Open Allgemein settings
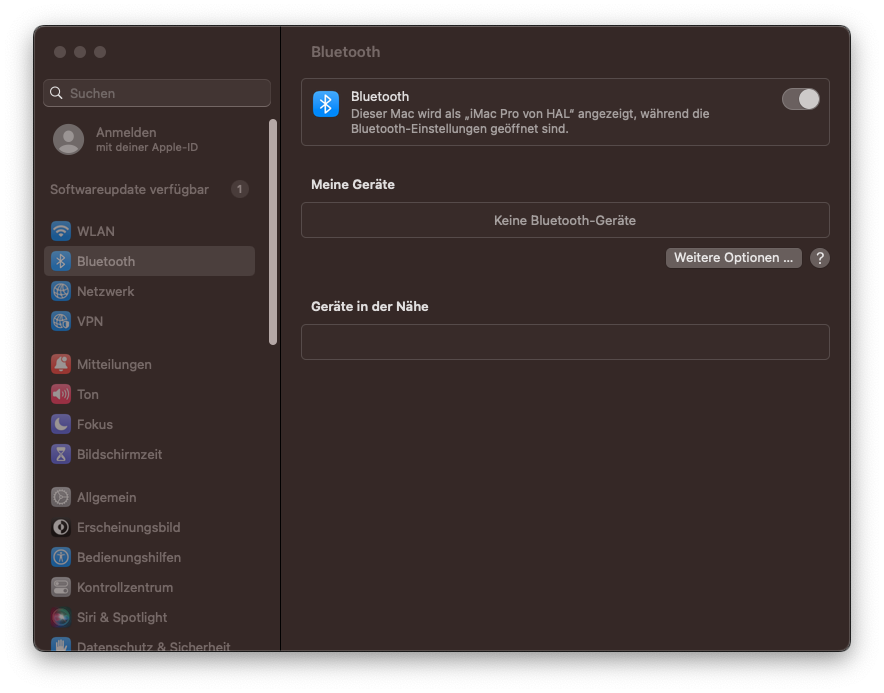The width and height of the screenshot is (884, 693). 149,497
